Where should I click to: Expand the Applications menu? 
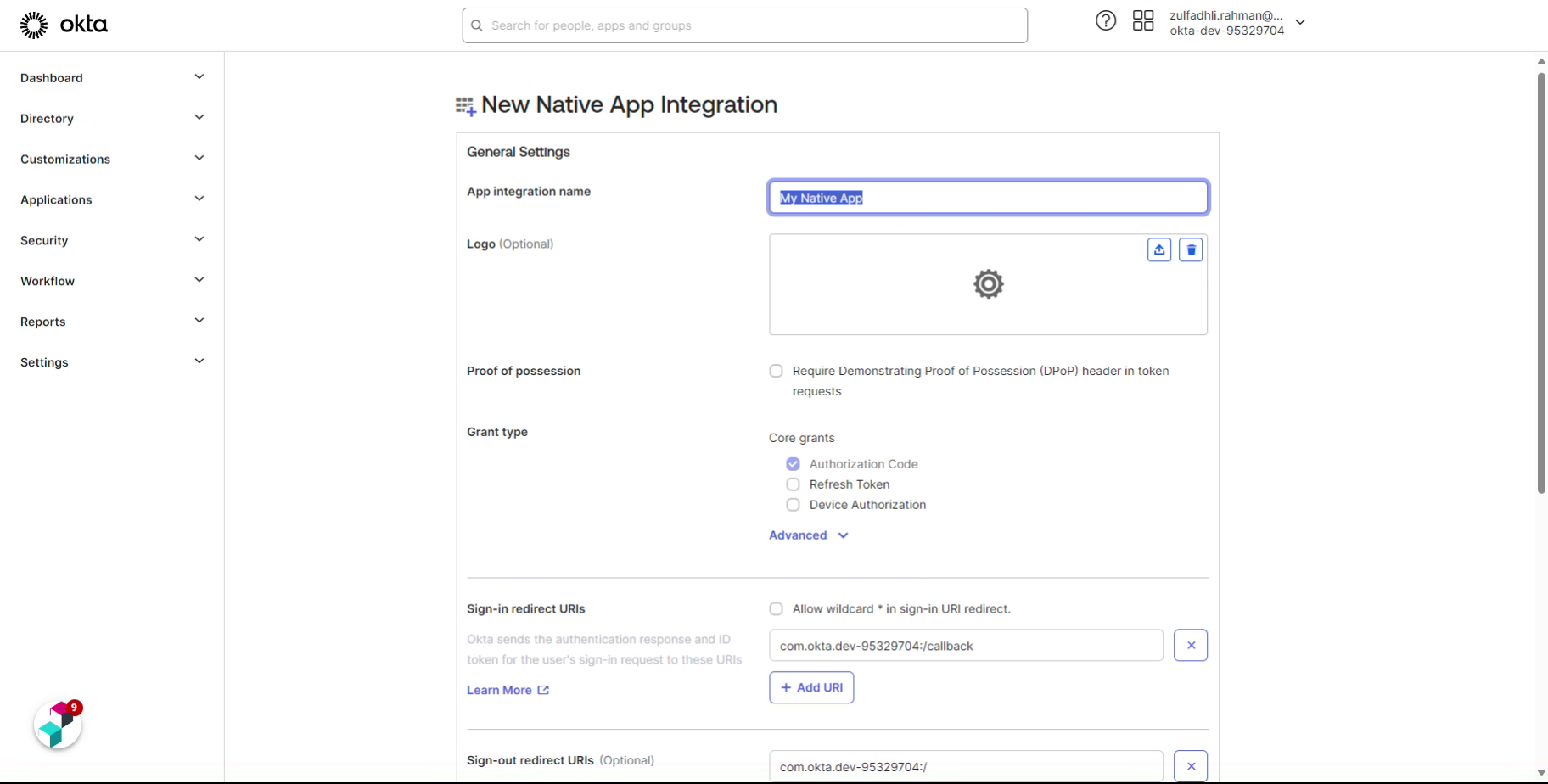[x=112, y=199]
